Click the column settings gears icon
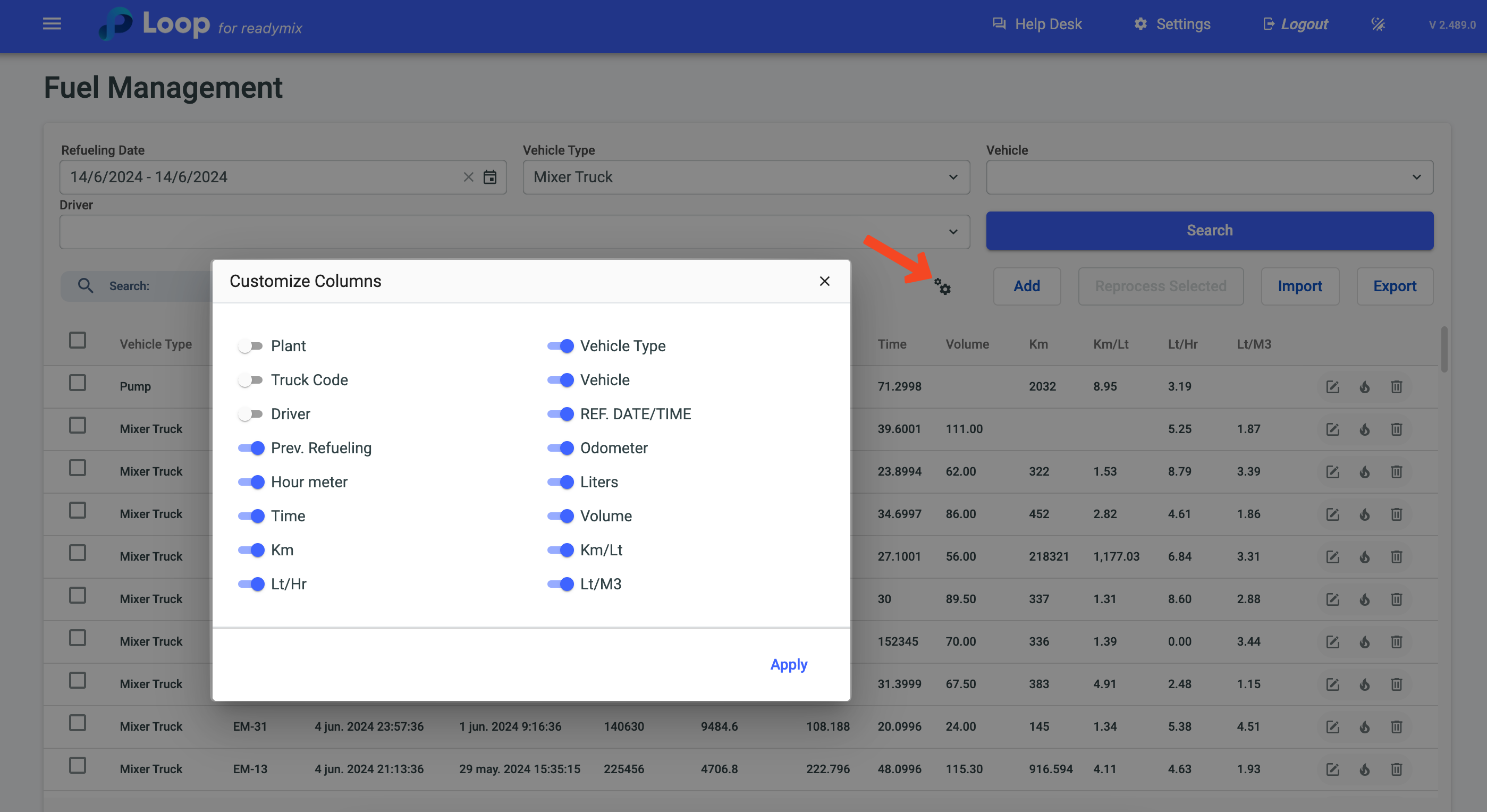This screenshot has width=1487, height=812. (942, 286)
